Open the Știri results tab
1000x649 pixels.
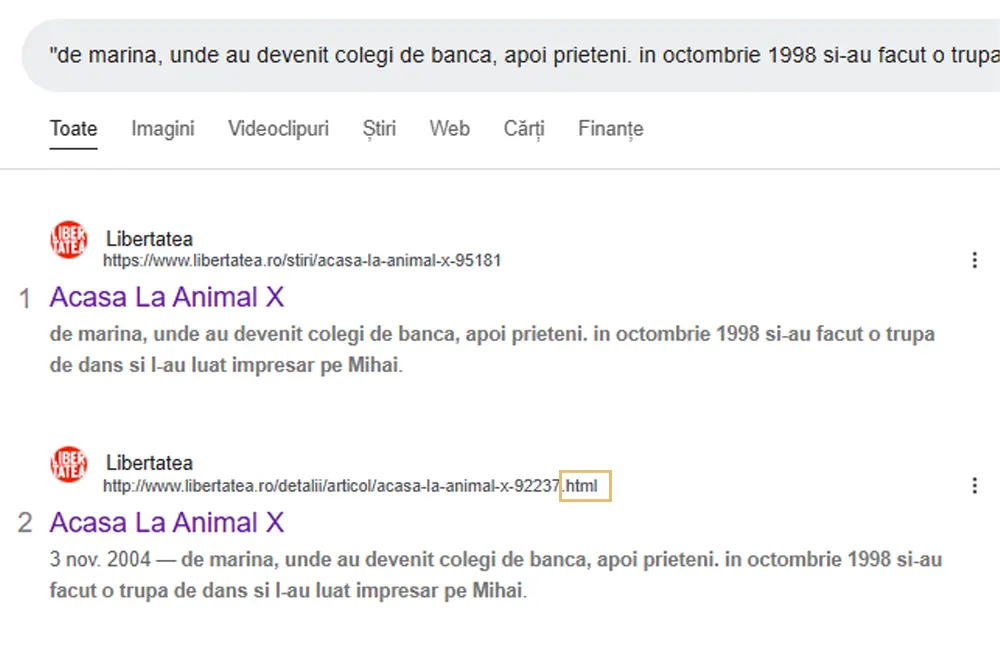[x=379, y=128]
